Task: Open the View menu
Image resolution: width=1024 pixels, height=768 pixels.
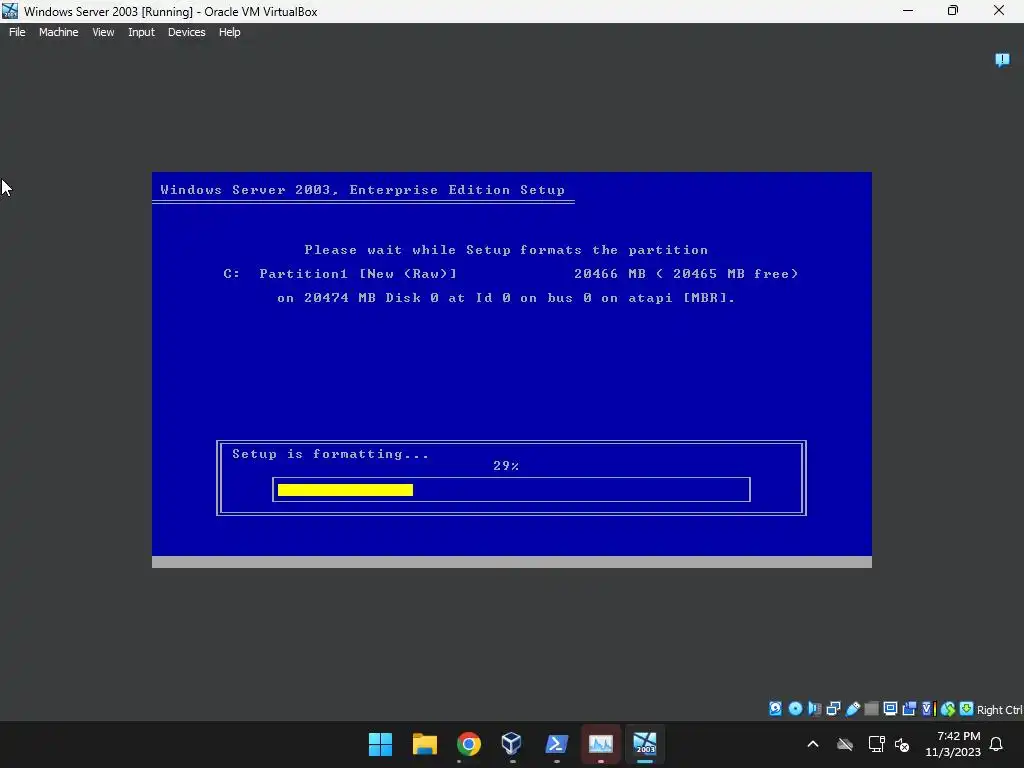Action: click(x=103, y=32)
